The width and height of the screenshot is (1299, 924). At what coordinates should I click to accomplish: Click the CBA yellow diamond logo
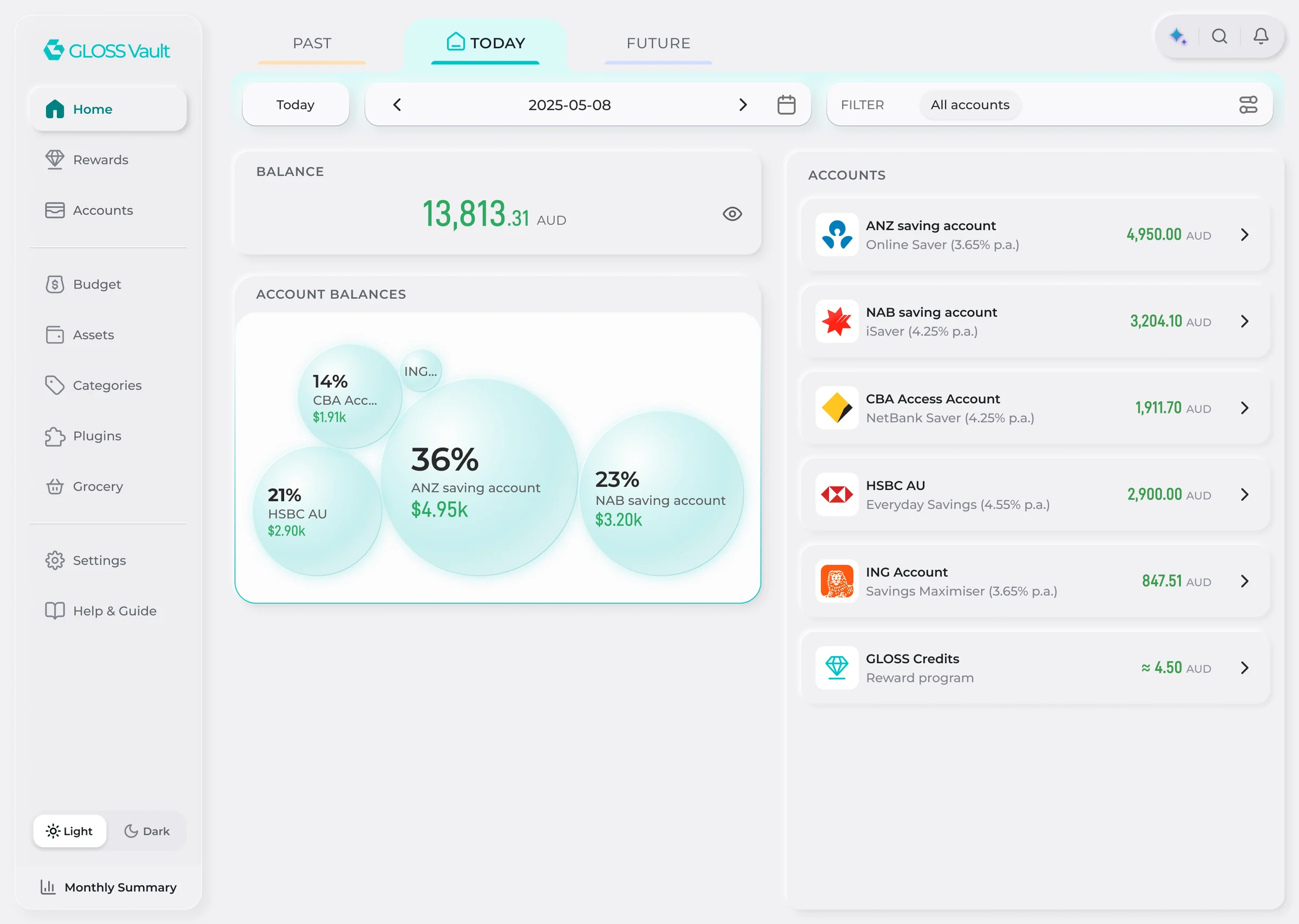(837, 408)
